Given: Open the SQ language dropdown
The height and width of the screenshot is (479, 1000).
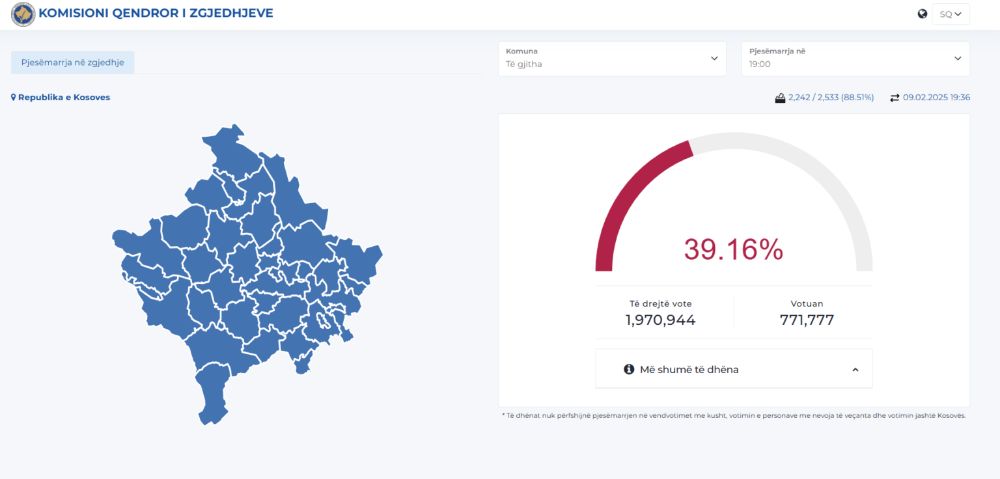Looking at the screenshot, I should (x=951, y=14).
